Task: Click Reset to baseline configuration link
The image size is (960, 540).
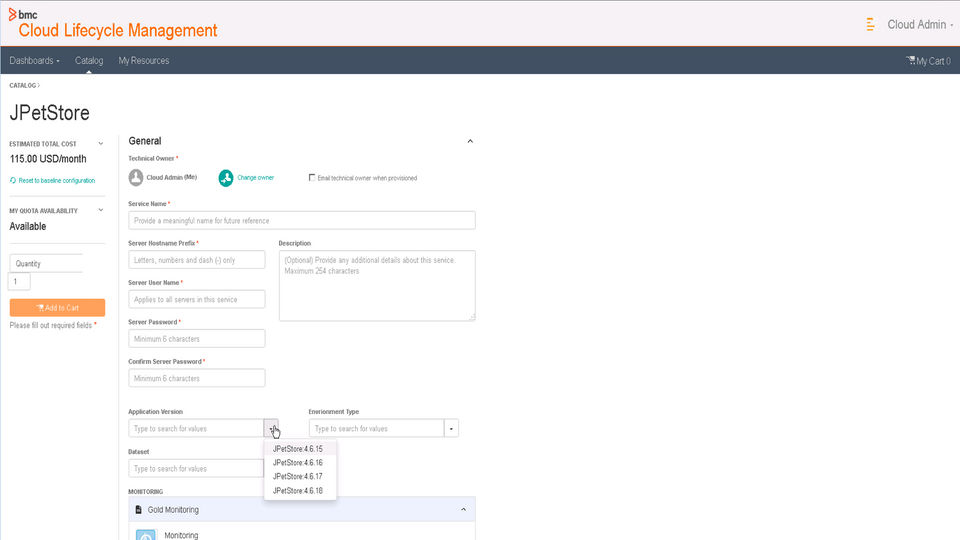Action: click(x=56, y=181)
